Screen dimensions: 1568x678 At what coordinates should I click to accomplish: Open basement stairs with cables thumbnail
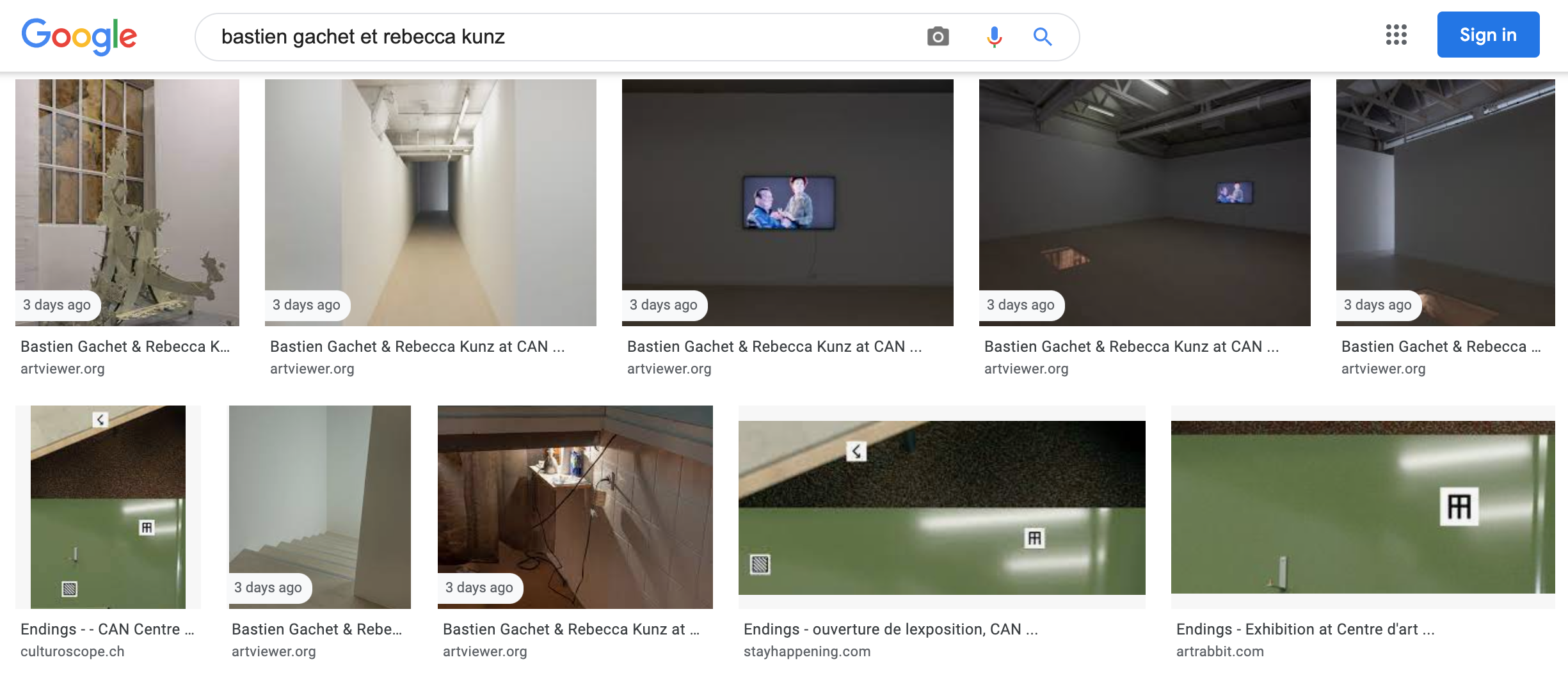click(x=575, y=507)
